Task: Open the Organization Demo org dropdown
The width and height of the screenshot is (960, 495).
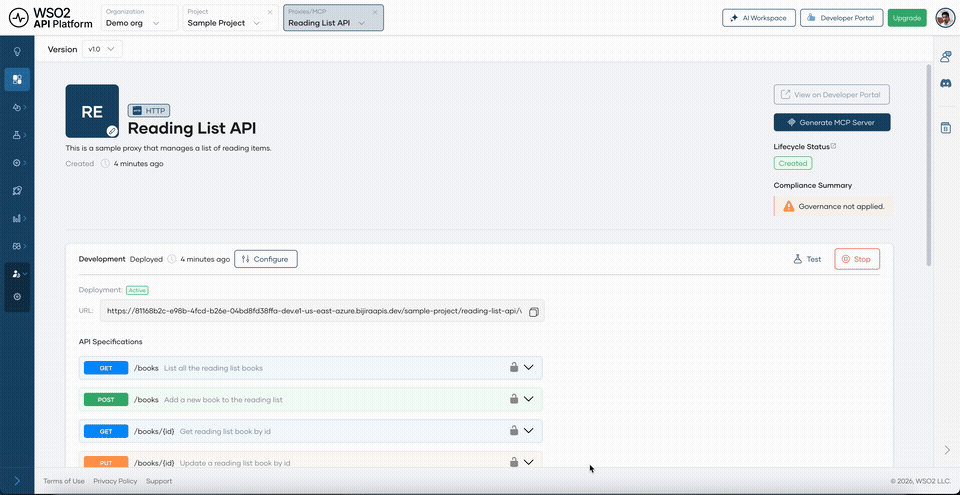Action: tap(139, 18)
